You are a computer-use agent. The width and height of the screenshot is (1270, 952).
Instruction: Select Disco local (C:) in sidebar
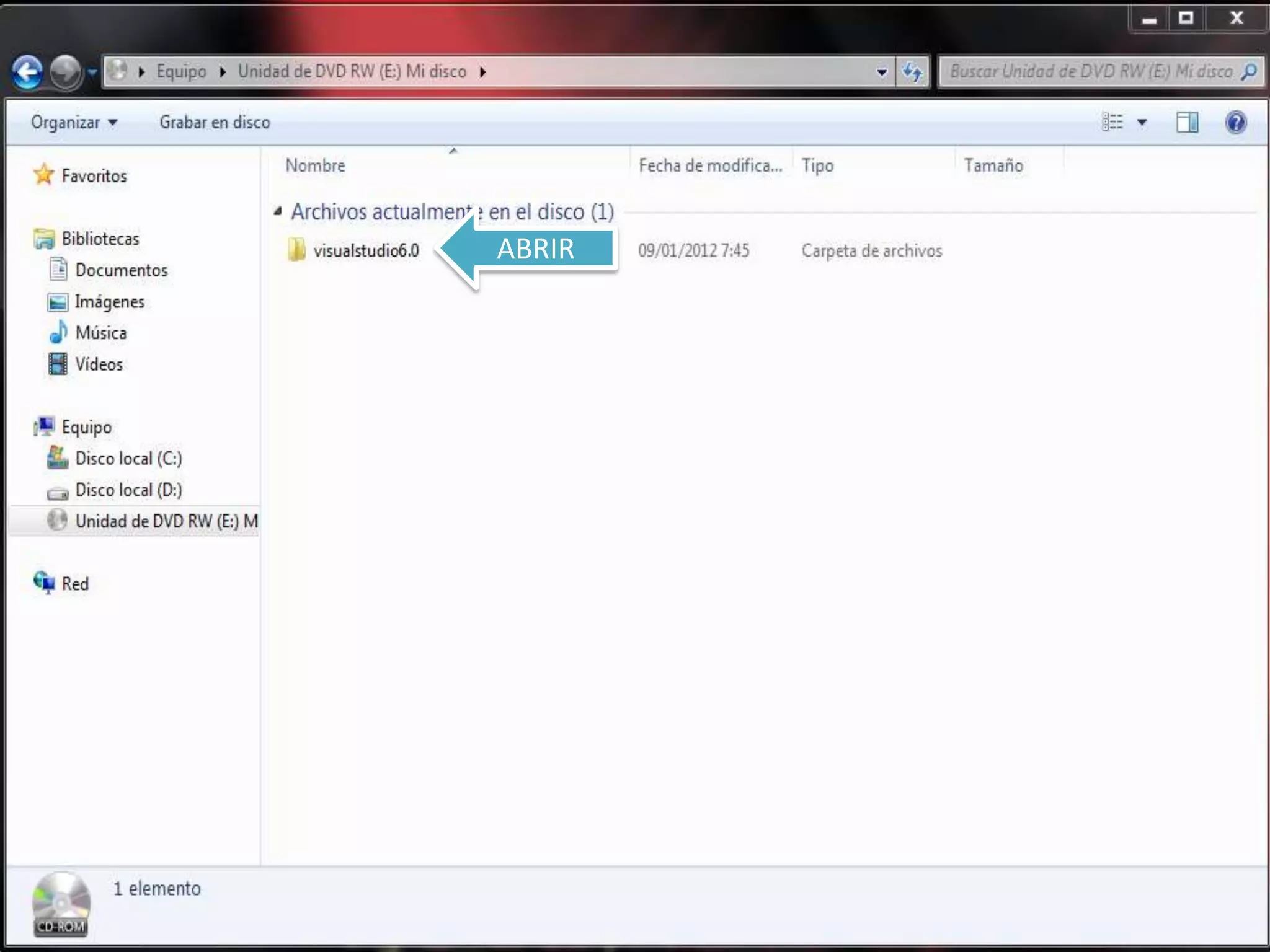click(x=128, y=459)
